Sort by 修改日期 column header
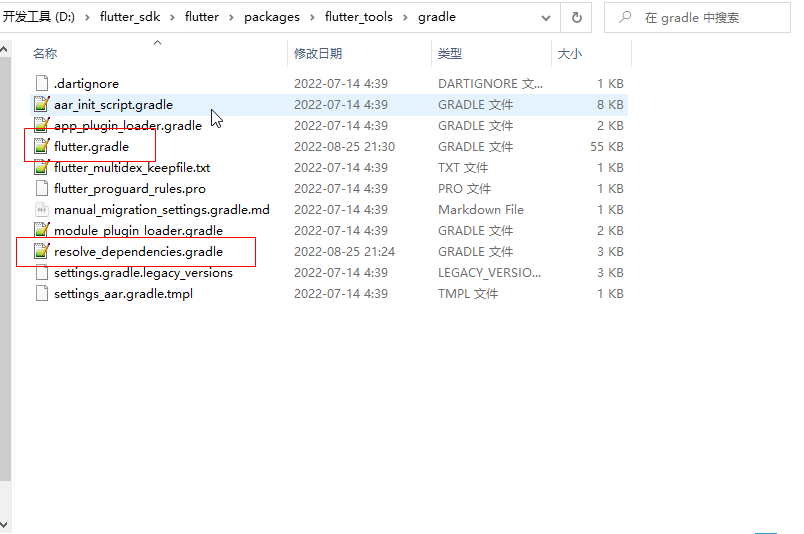The height and width of the screenshot is (534, 804). [318, 54]
